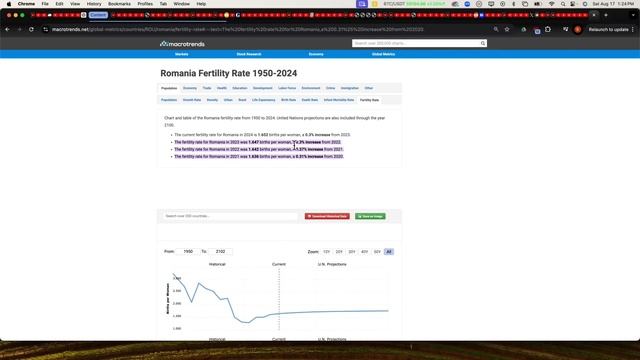
Task: Open the Fertility Rate sub-tab
Action: [369, 100]
